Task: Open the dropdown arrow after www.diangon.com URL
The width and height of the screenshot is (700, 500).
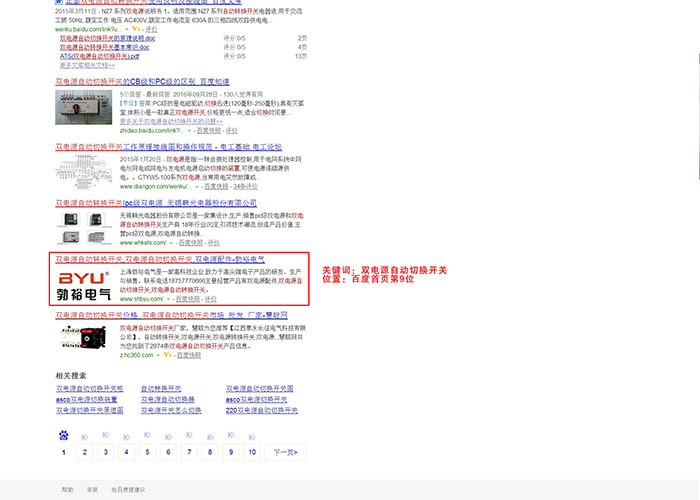Action: coord(197,187)
